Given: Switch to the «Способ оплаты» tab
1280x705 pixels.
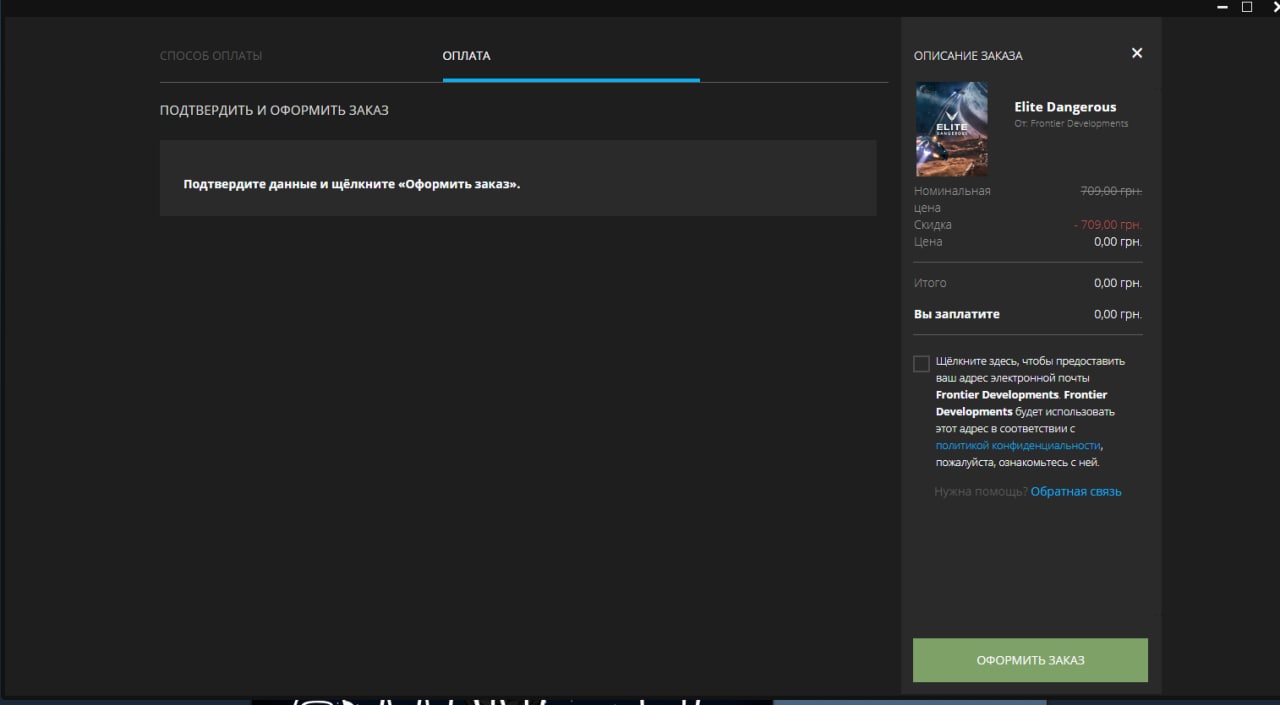Looking at the screenshot, I should [211, 56].
